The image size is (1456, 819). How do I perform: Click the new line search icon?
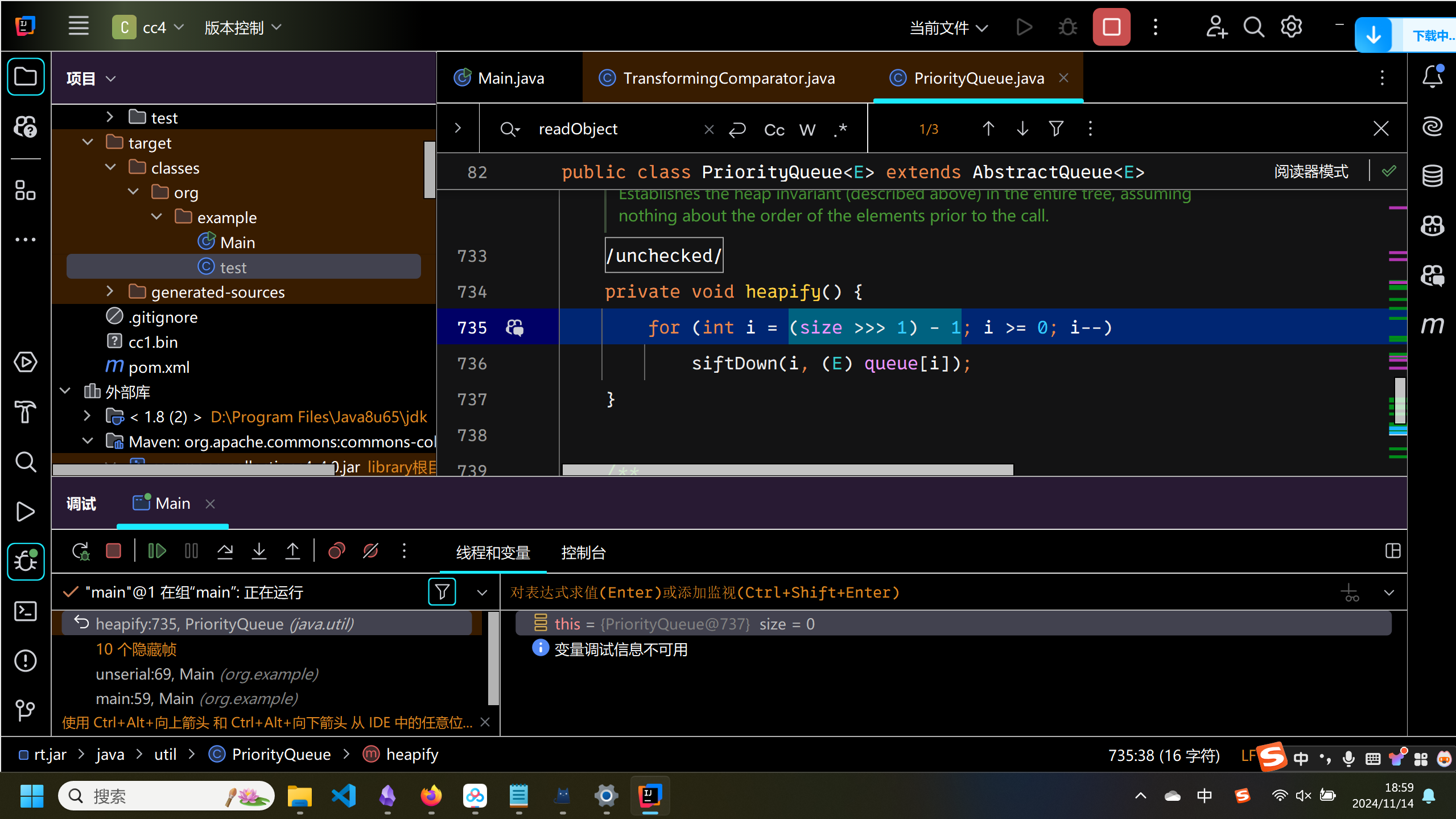[737, 130]
